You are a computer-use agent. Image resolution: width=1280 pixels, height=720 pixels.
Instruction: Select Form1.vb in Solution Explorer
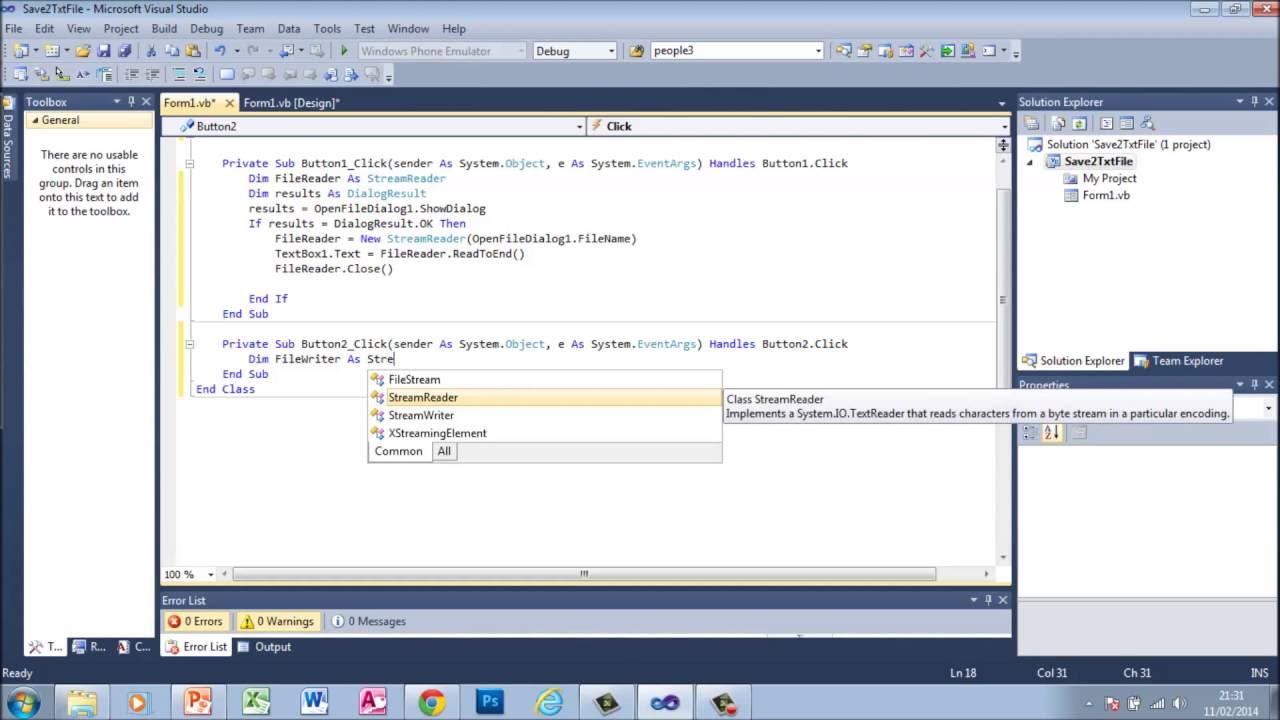1105,195
